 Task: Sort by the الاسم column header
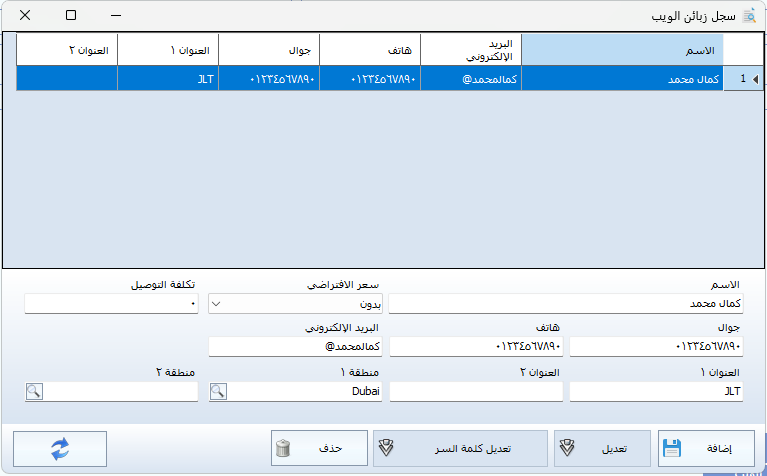pyautogui.click(x=622, y=49)
